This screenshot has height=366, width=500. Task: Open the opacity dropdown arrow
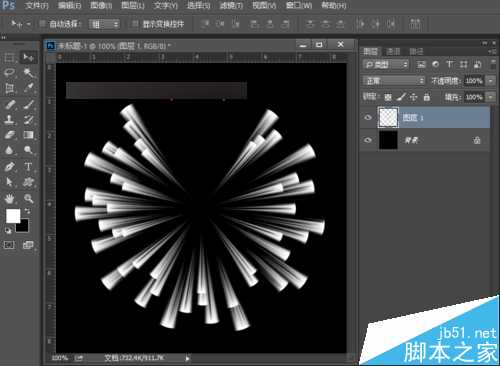[x=490, y=81]
